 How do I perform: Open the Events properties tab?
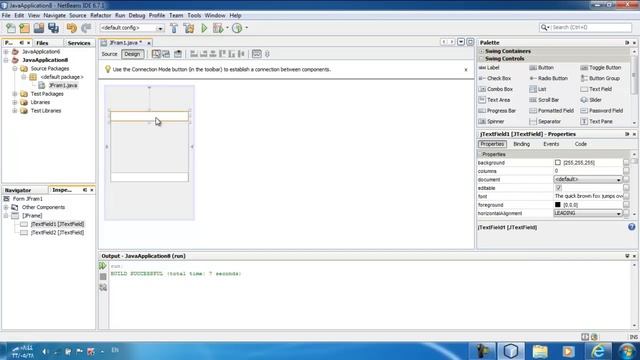tap(551, 144)
